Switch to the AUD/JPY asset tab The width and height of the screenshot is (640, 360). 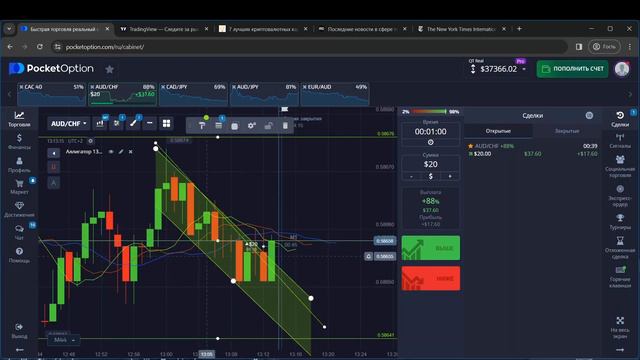pos(264,94)
